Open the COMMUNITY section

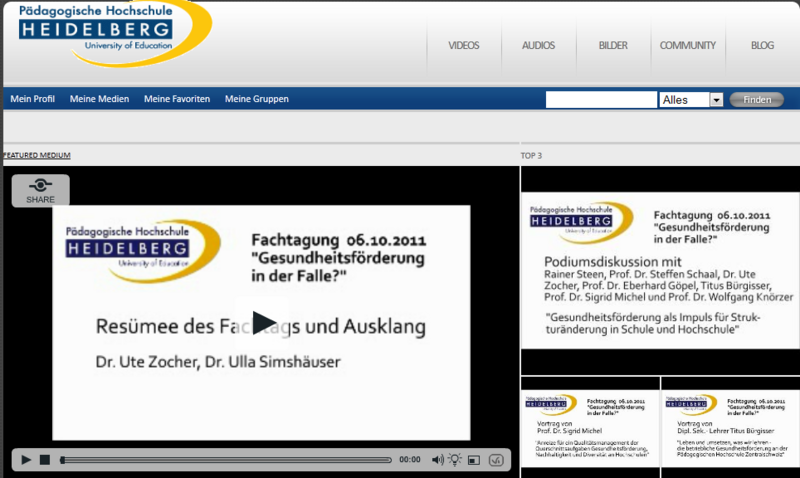687,45
